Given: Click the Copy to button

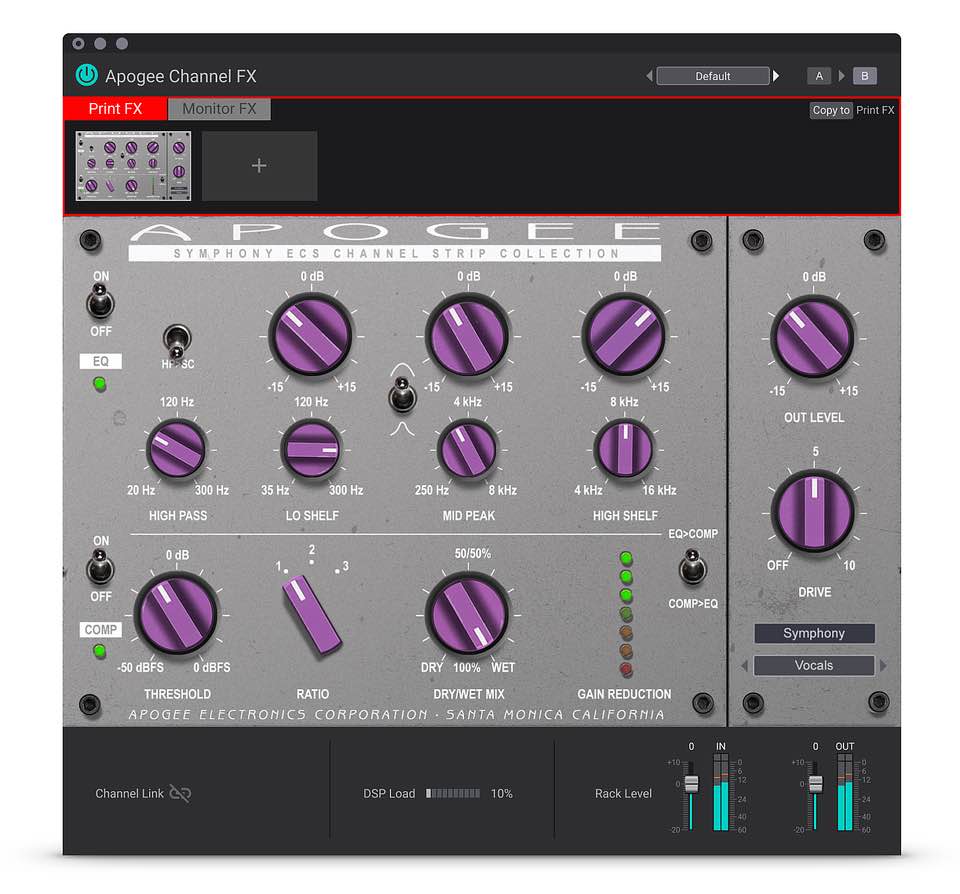Looking at the screenshot, I should 831,110.
